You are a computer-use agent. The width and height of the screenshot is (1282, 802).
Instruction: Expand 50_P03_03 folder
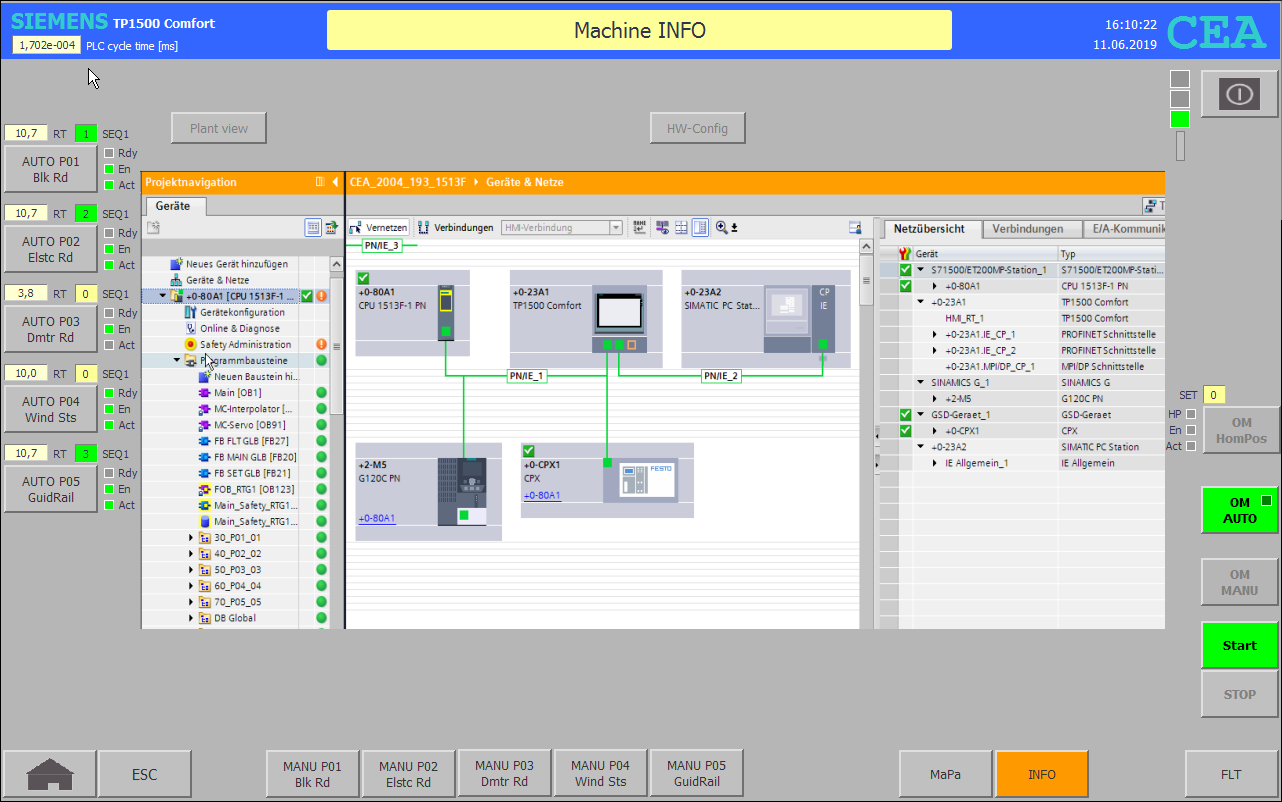click(x=191, y=569)
